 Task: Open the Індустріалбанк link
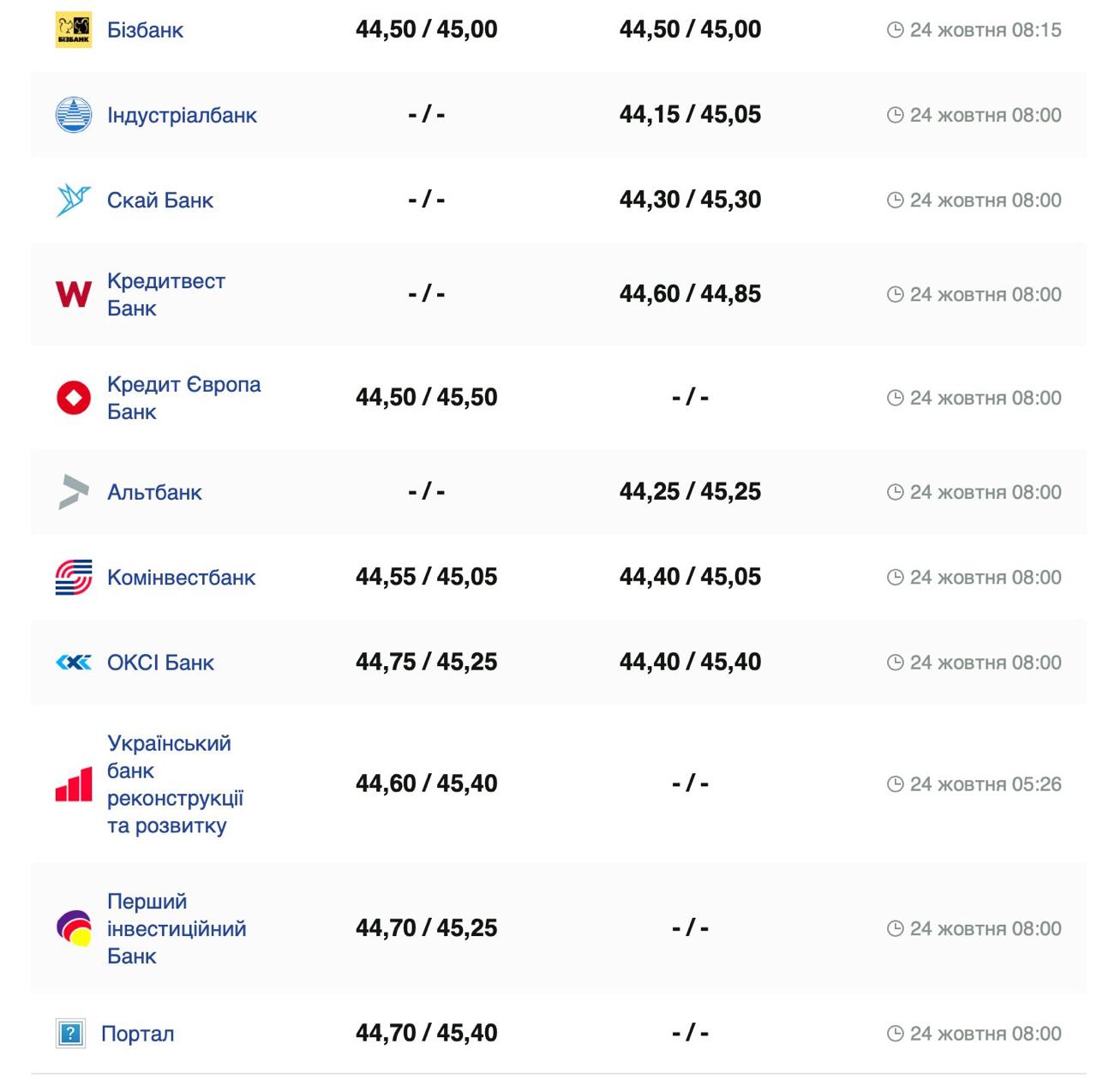[x=182, y=115]
